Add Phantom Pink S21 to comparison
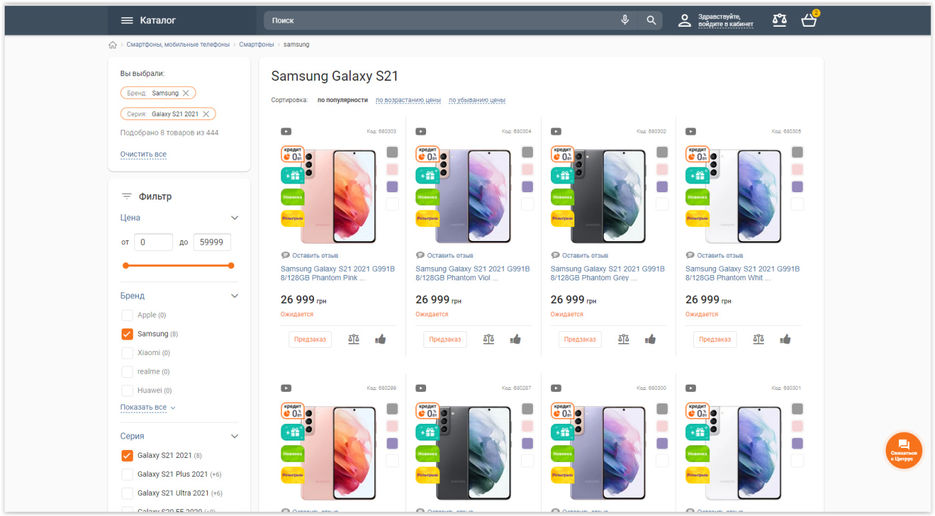Image resolution: width=935 pixels, height=516 pixels. click(x=354, y=339)
